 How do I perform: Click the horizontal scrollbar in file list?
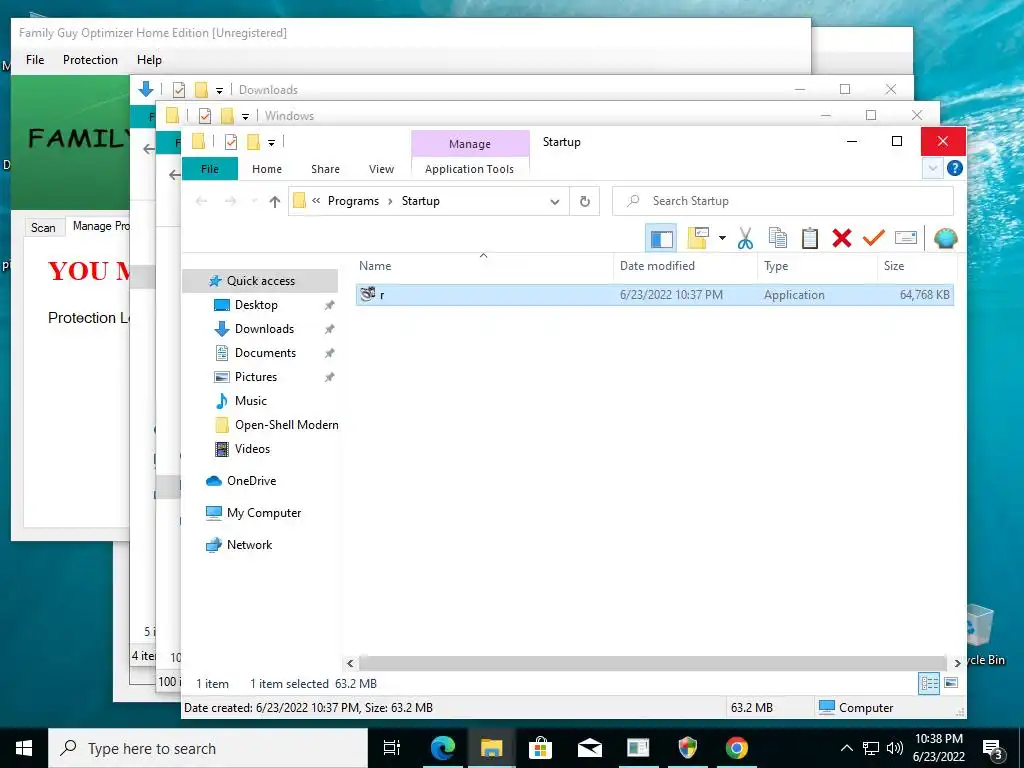[652, 663]
